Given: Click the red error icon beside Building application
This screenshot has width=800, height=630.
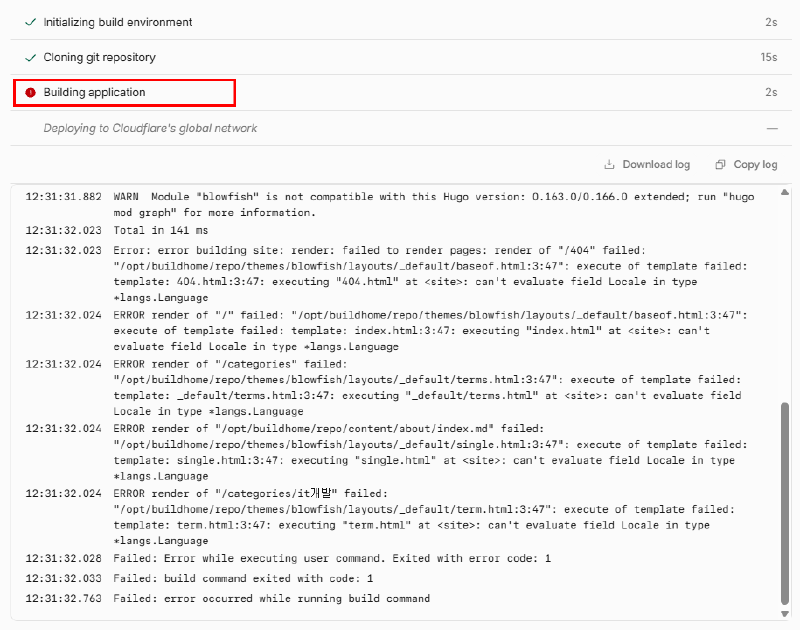Looking at the screenshot, I should pyautogui.click(x=31, y=92).
